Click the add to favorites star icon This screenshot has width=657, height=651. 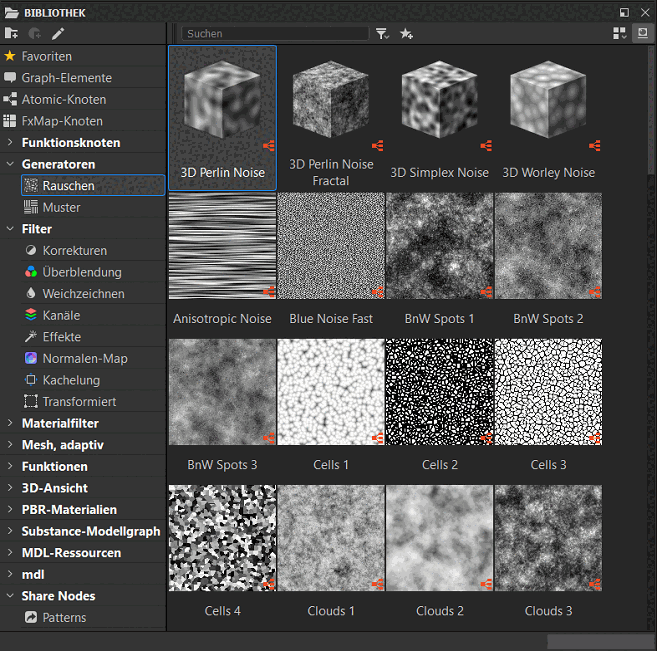tap(406, 34)
